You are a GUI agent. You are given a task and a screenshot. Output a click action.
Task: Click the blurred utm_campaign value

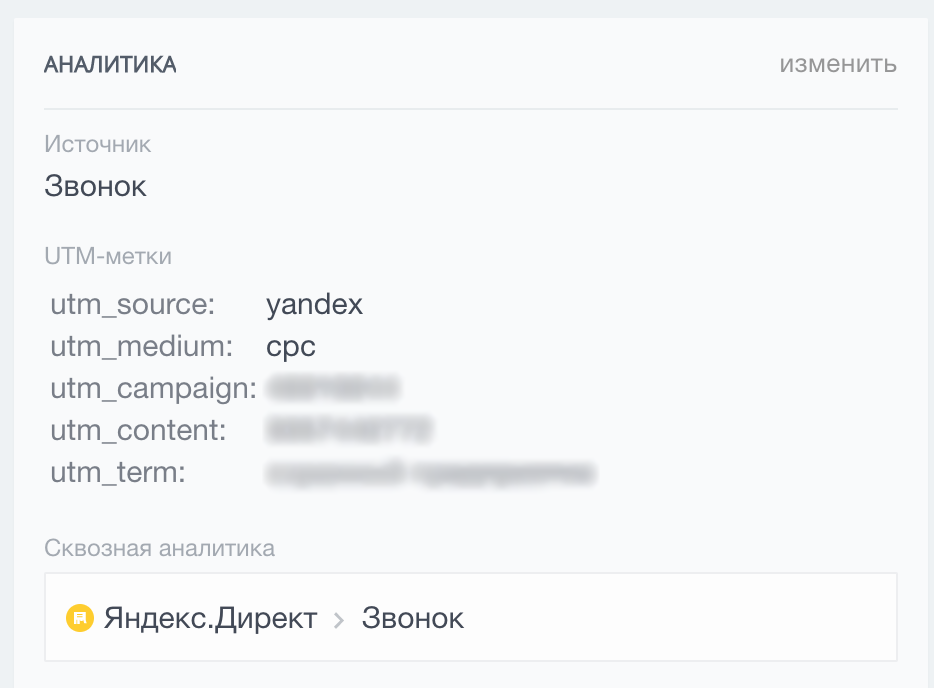[332, 388]
